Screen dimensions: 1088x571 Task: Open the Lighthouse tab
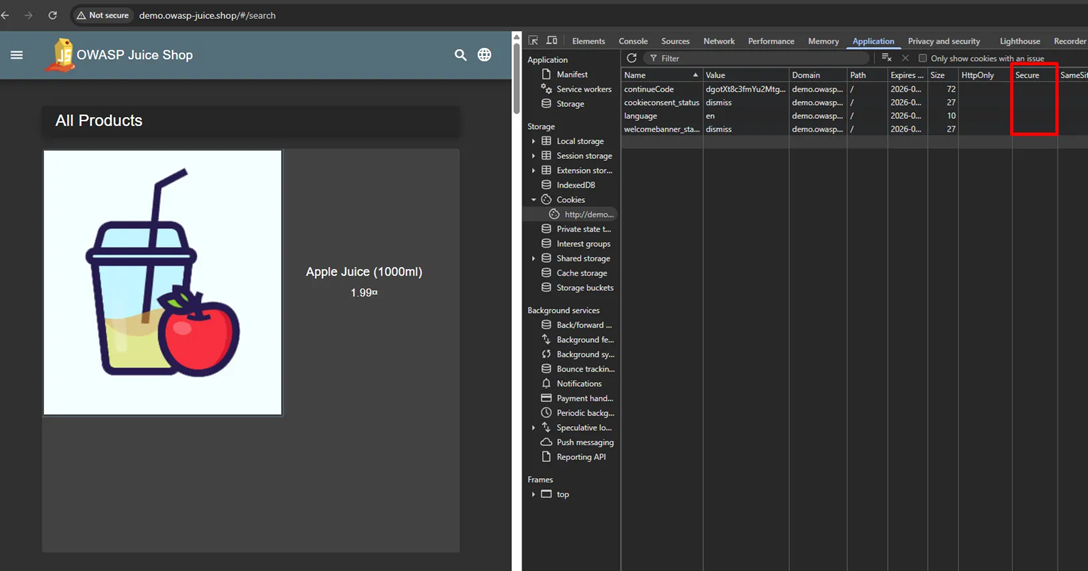click(x=1019, y=41)
